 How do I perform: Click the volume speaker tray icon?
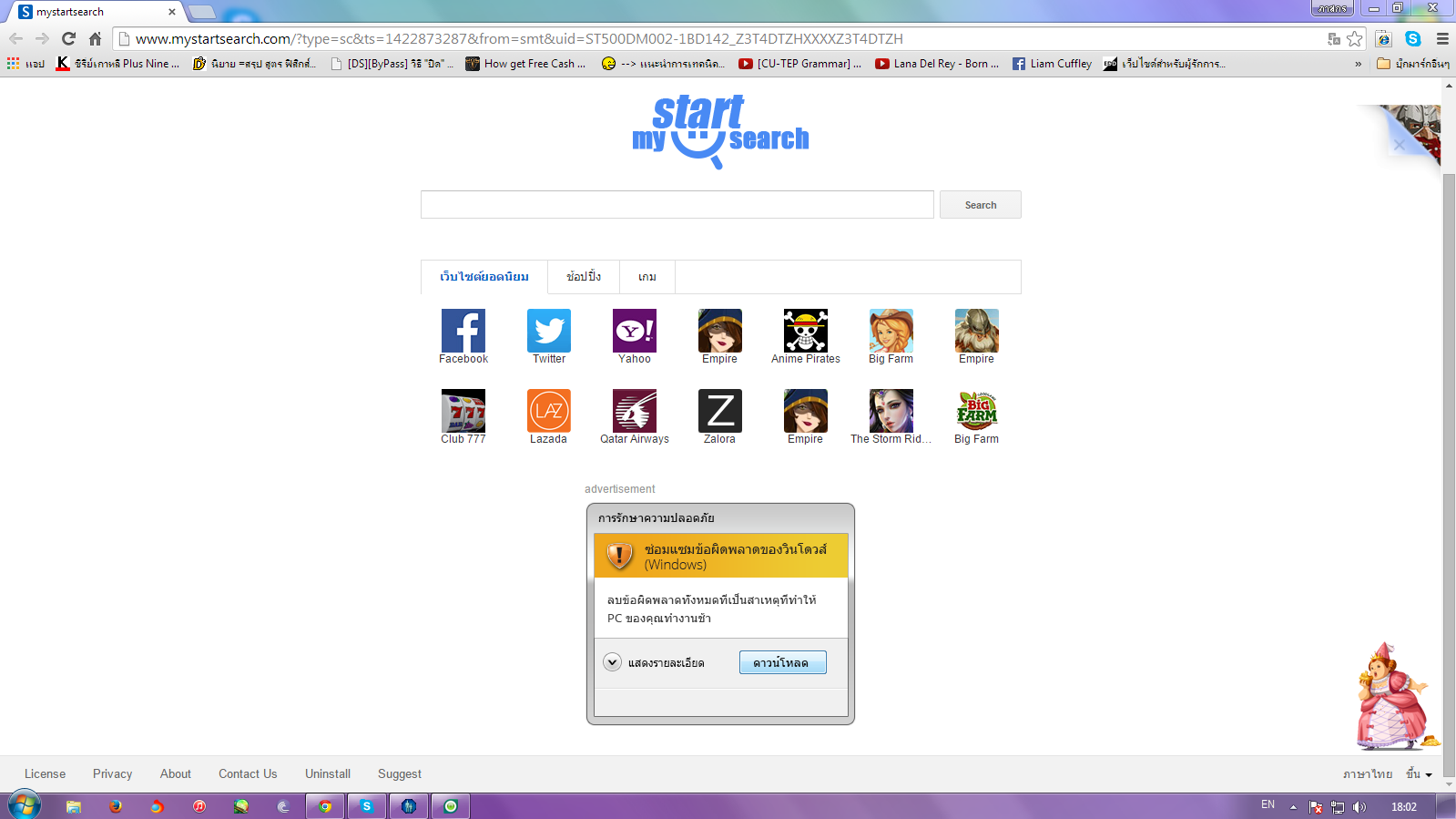click(1359, 806)
